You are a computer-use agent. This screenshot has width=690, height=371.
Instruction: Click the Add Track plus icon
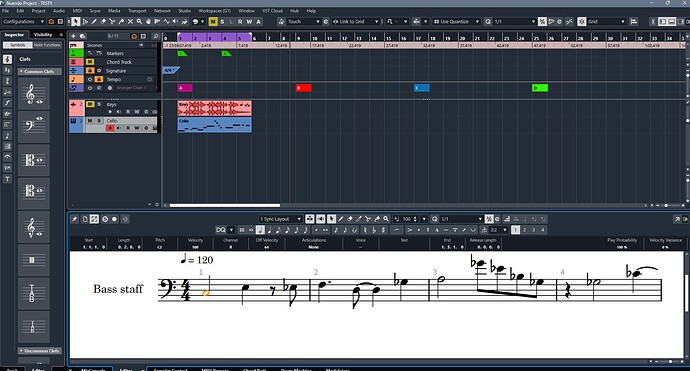73,36
